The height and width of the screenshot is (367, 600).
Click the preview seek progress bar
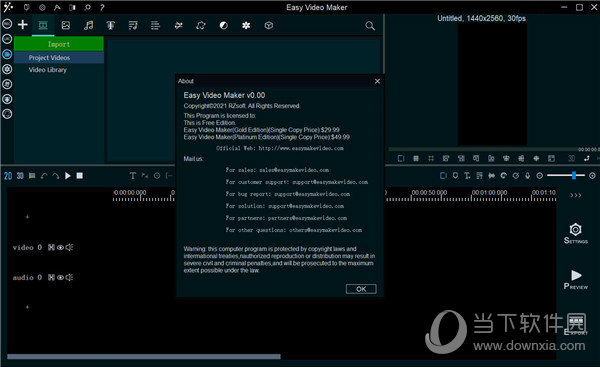tap(484, 149)
